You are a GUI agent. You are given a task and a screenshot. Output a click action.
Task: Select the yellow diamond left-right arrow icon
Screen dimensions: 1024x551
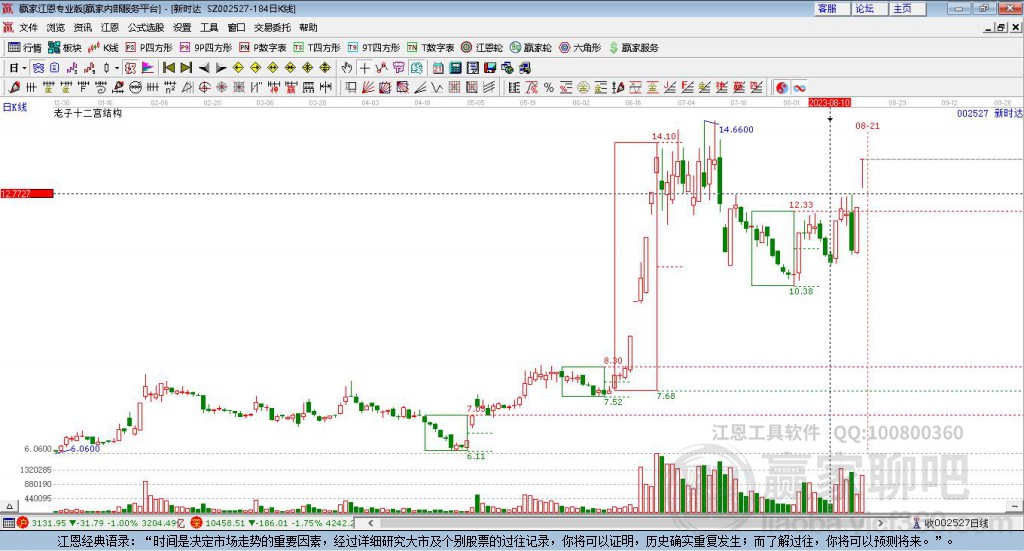(273, 67)
